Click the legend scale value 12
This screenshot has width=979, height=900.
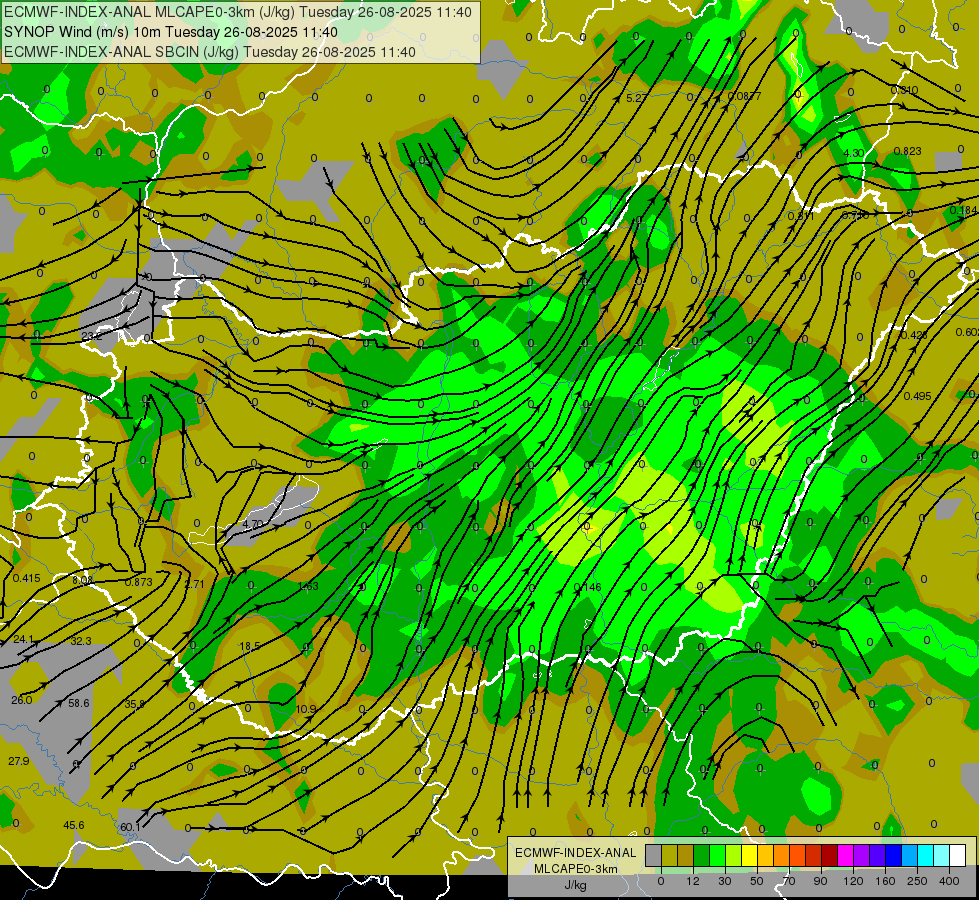coord(693,881)
